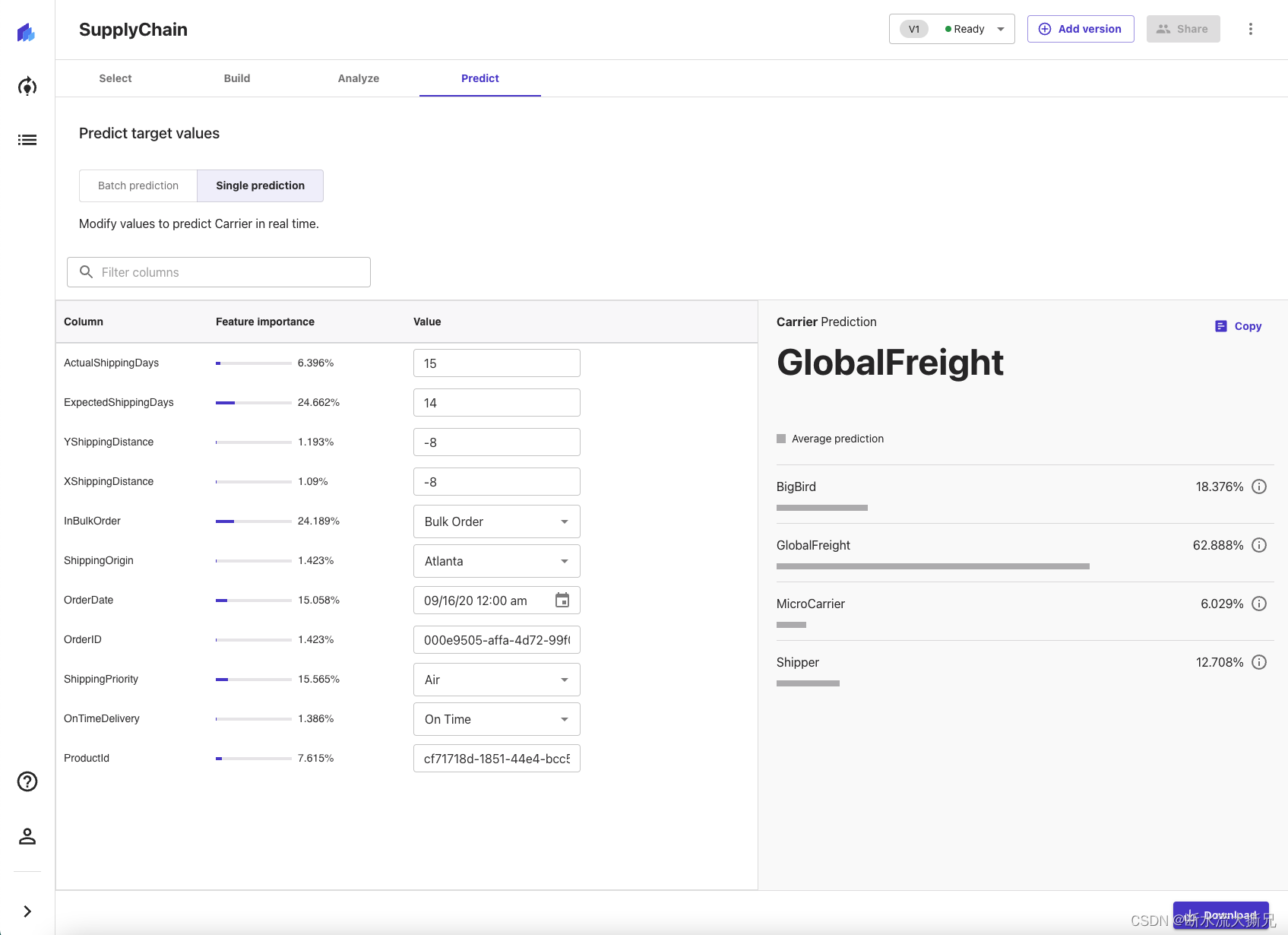1288x935 pixels.
Task: Switch to the Analyze tab
Action: coord(359,78)
